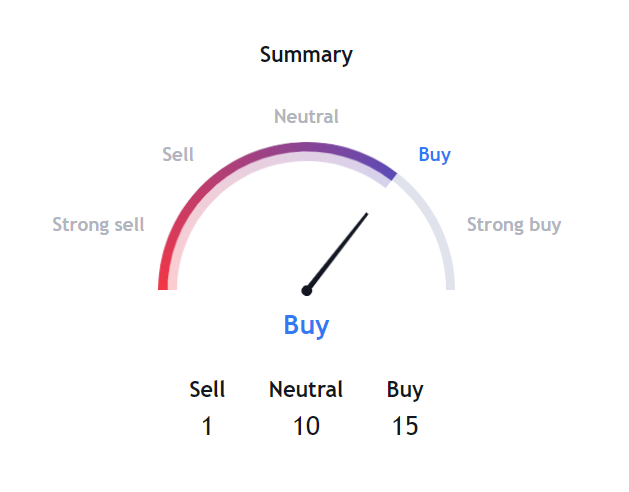Viewport: 629px width, 492px height.
Task: Click the Neutral label above the gauge arc
Action: coord(306,117)
